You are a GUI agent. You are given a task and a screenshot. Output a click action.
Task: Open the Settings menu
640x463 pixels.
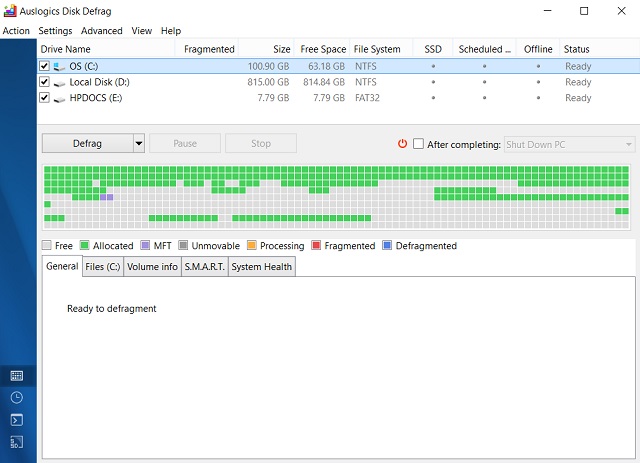[55, 31]
